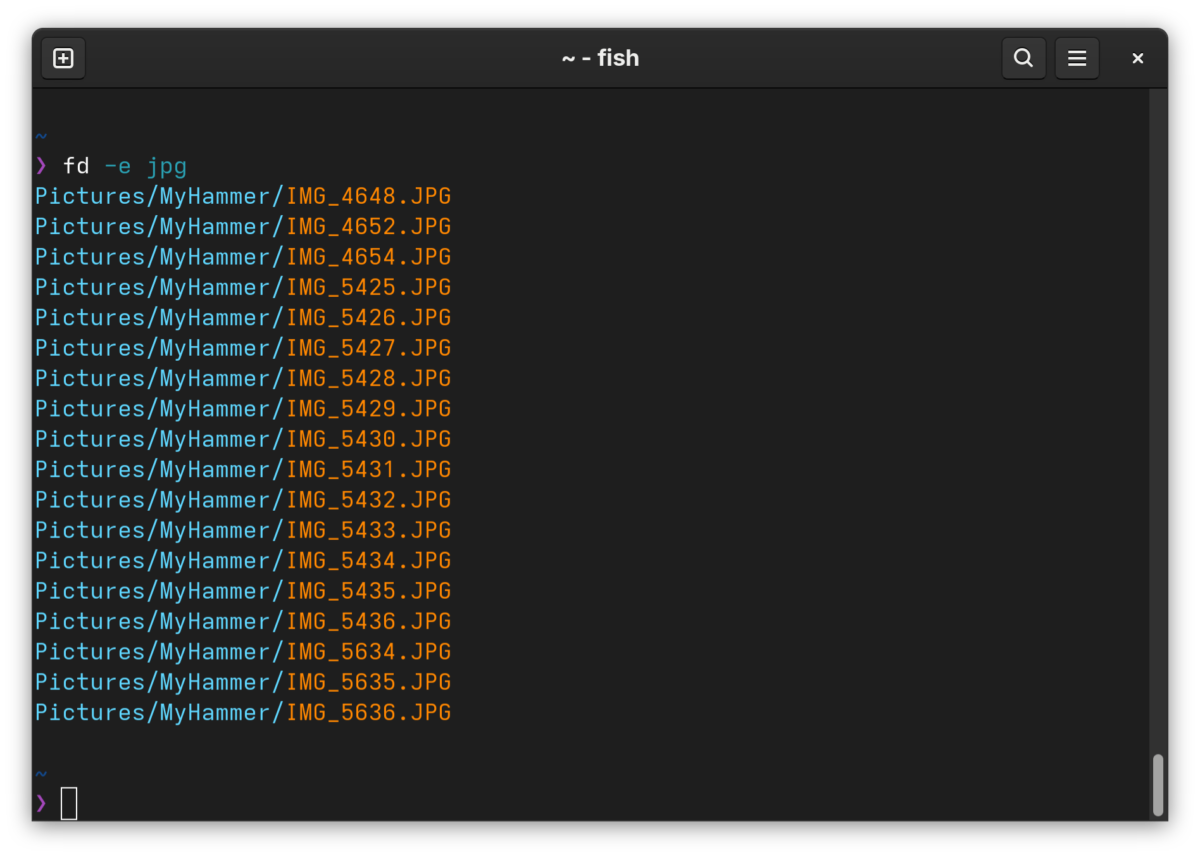Click file name IMG_5635.JPG
Viewport: 1200px width, 857px height.
(x=369, y=682)
